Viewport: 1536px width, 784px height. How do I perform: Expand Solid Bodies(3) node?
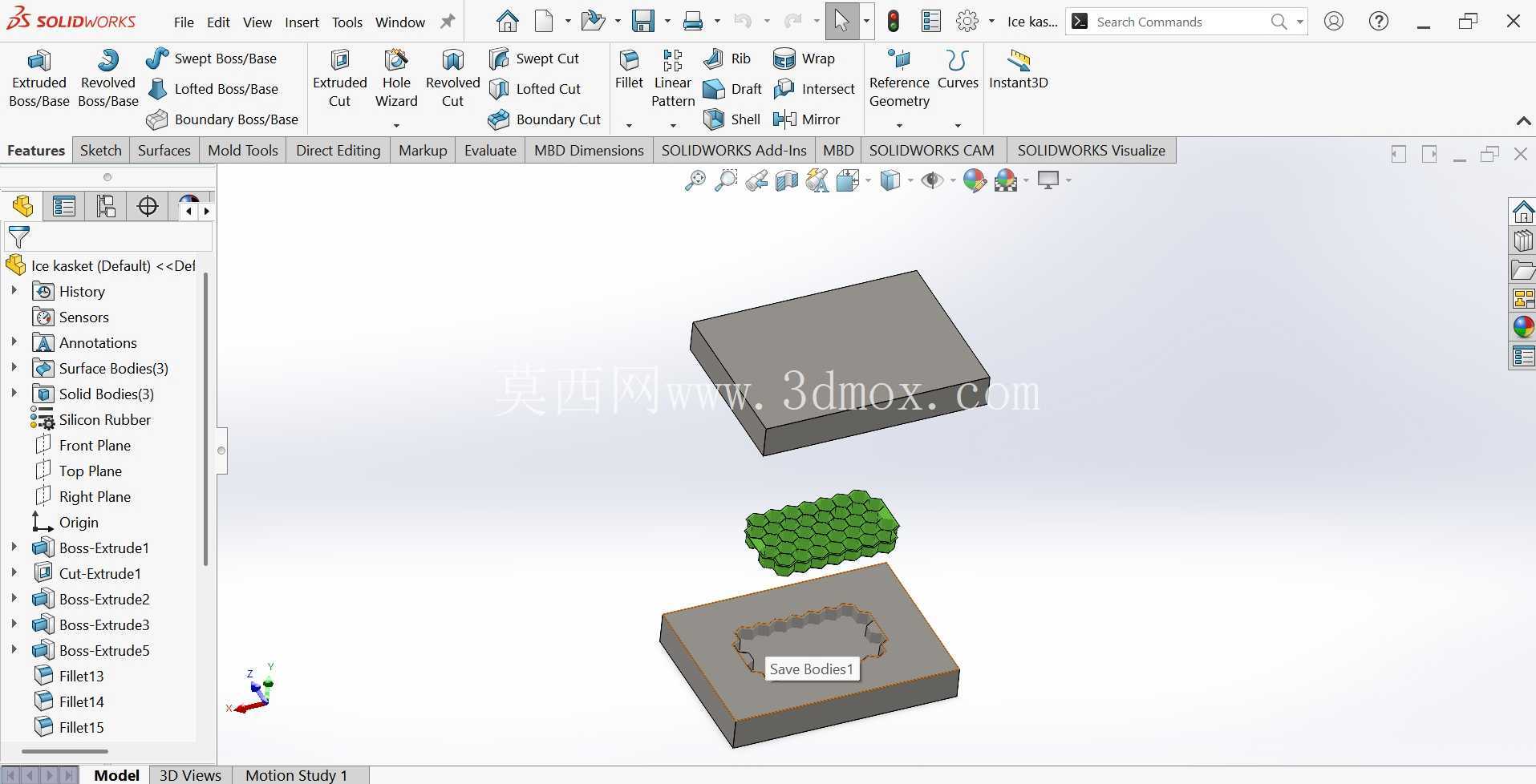14,394
